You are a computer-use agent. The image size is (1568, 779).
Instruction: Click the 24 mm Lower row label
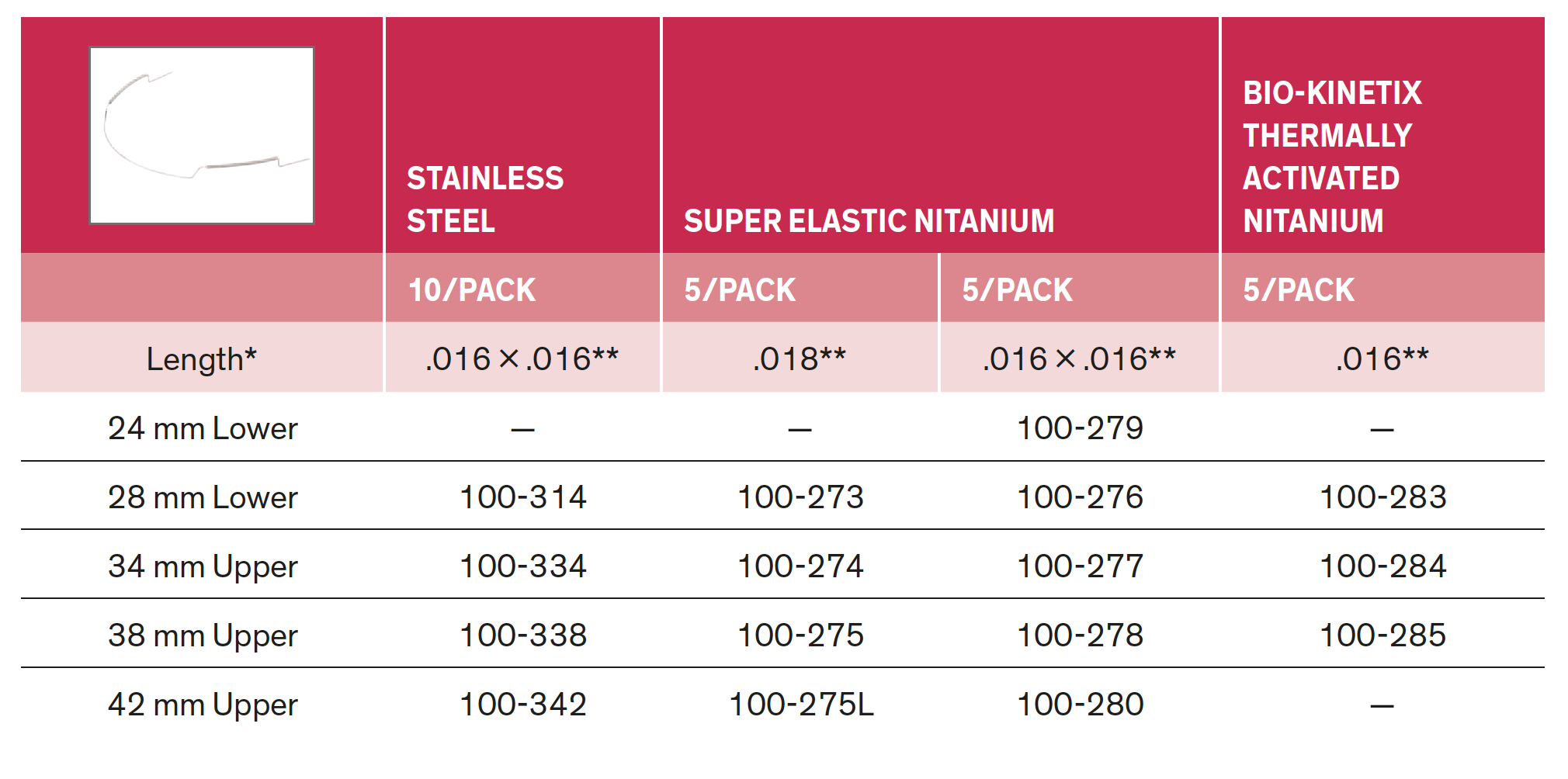[x=203, y=428]
